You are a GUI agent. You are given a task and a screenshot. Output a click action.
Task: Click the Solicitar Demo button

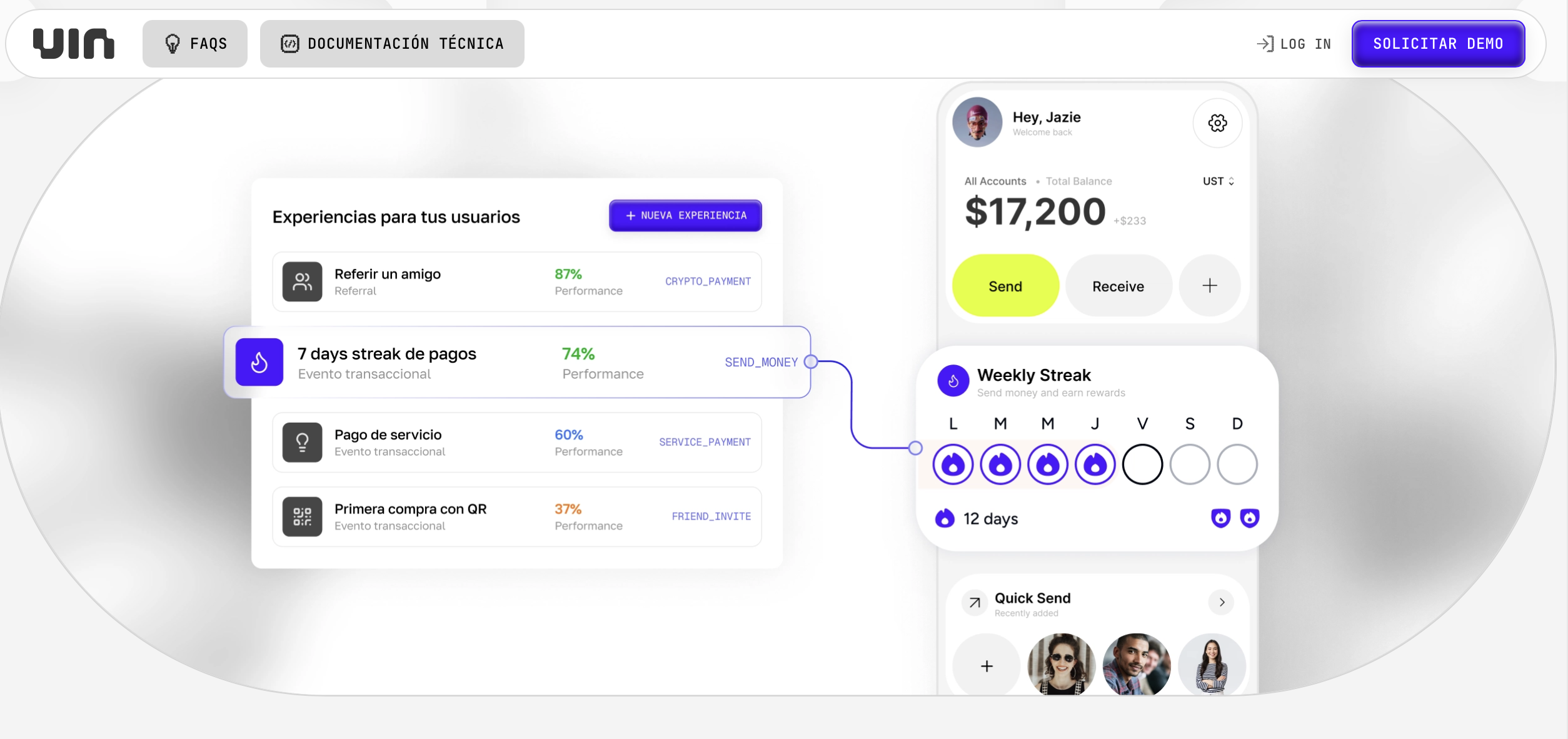point(1438,44)
